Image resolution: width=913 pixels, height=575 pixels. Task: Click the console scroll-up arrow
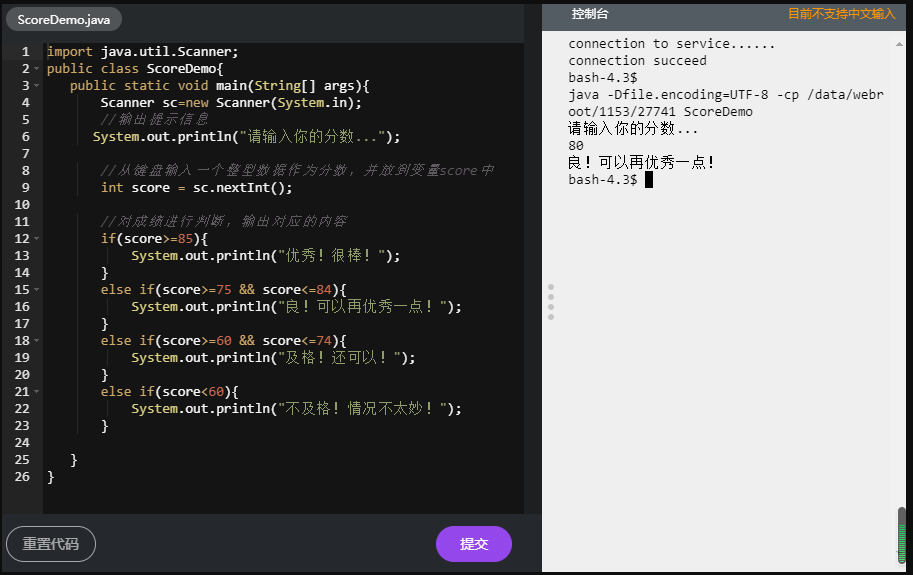(x=900, y=44)
